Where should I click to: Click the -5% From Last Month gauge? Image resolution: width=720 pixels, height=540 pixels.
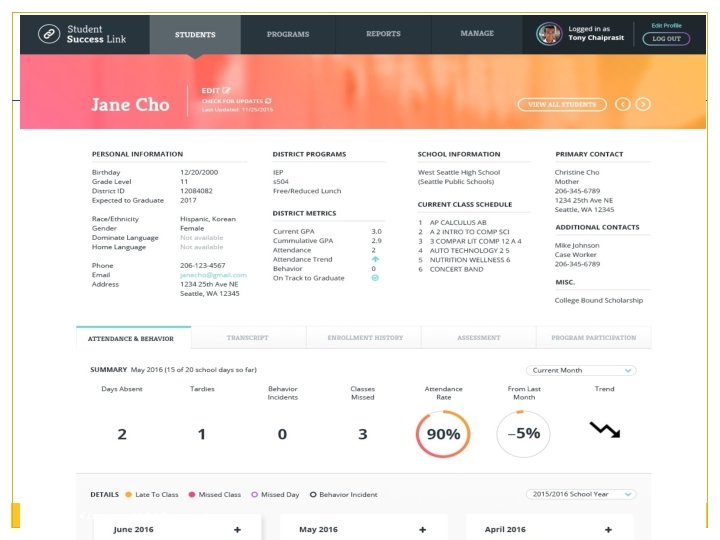point(523,434)
